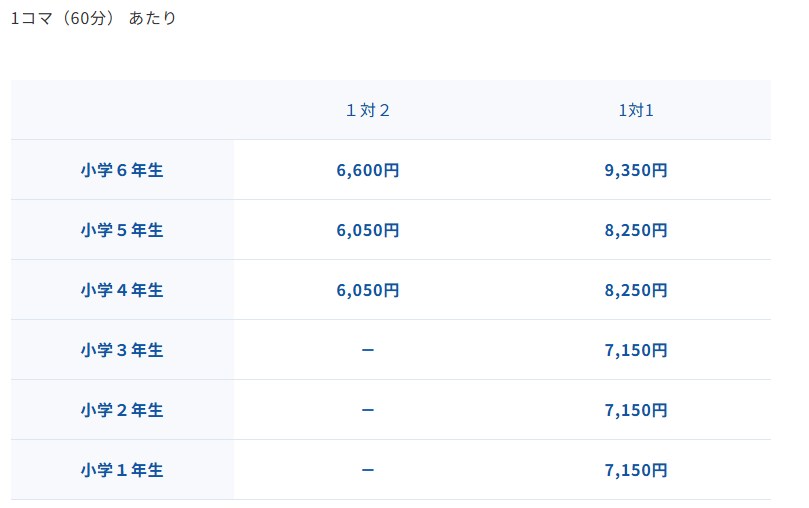Screen dimensions: 809x508
Task: Click 7,150円 in the 小学2年生 row
Action: coord(635,410)
